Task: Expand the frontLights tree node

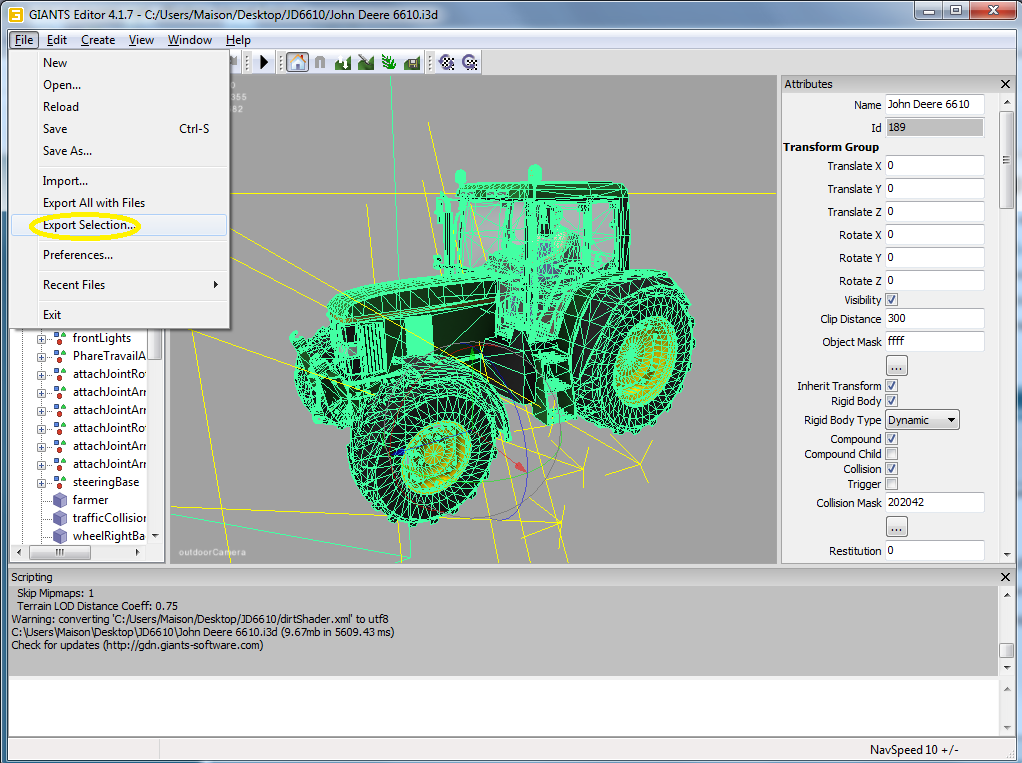Action: (41, 339)
